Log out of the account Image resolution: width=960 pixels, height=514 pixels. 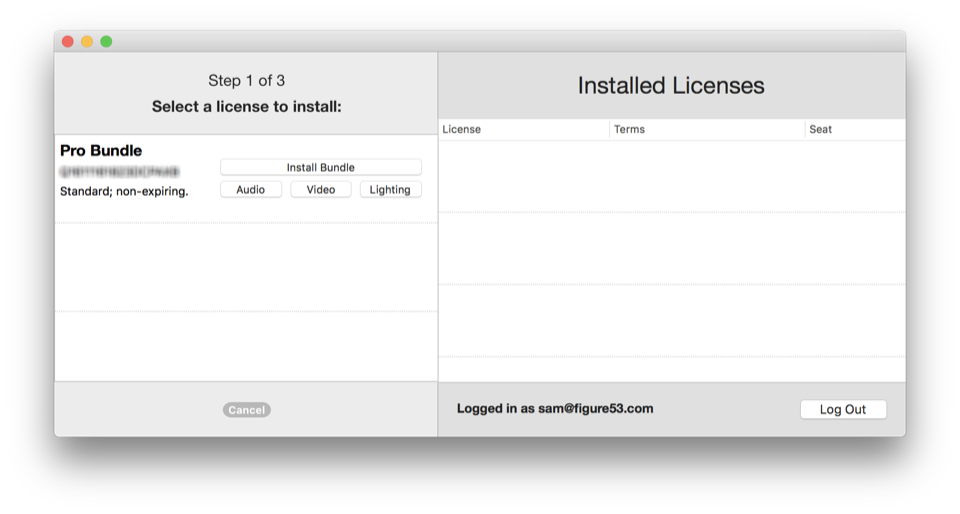point(842,409)
